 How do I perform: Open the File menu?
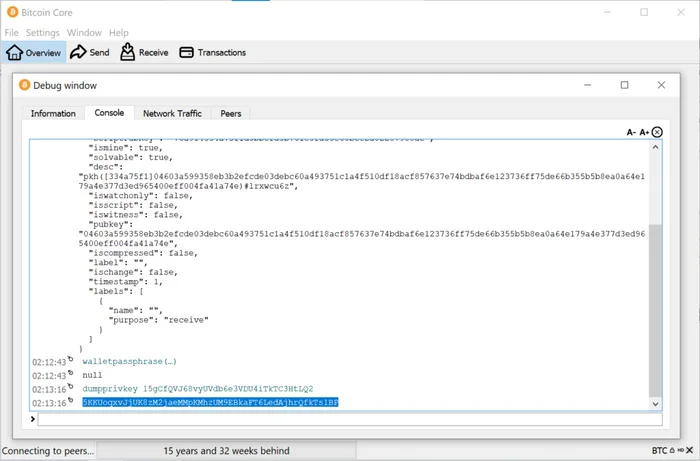click(12, 33)
